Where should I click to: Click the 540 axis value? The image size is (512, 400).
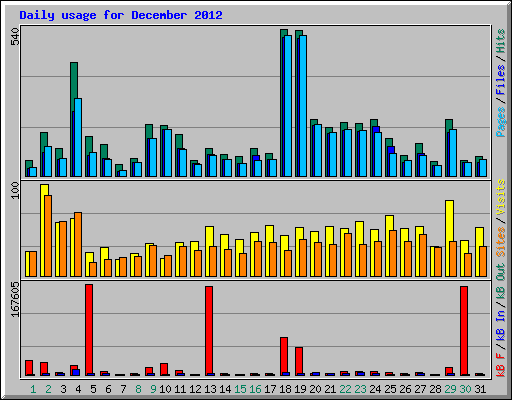point(15,37)
